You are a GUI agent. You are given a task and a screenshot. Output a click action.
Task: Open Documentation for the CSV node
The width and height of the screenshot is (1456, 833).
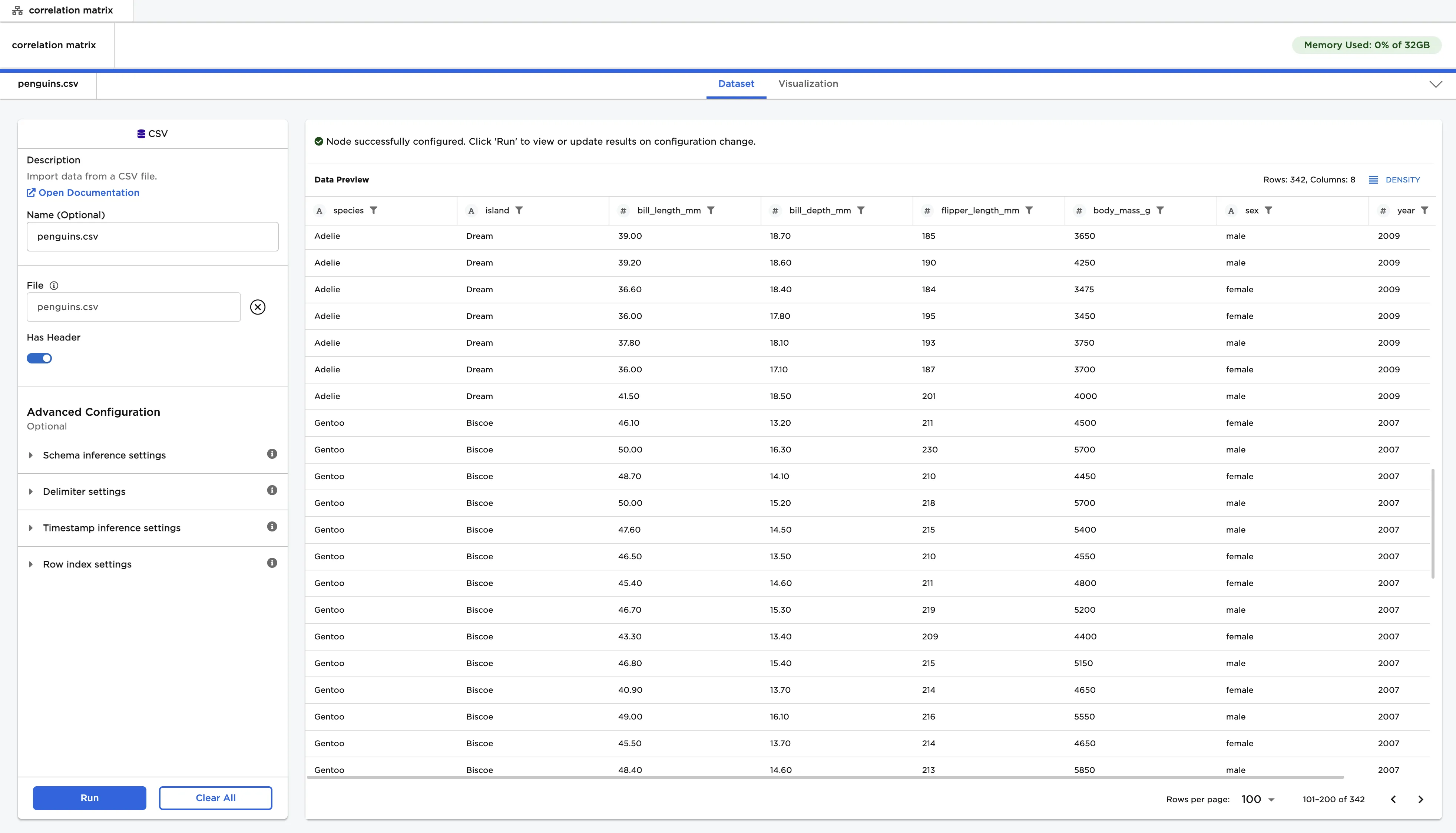tap(83, 192)
